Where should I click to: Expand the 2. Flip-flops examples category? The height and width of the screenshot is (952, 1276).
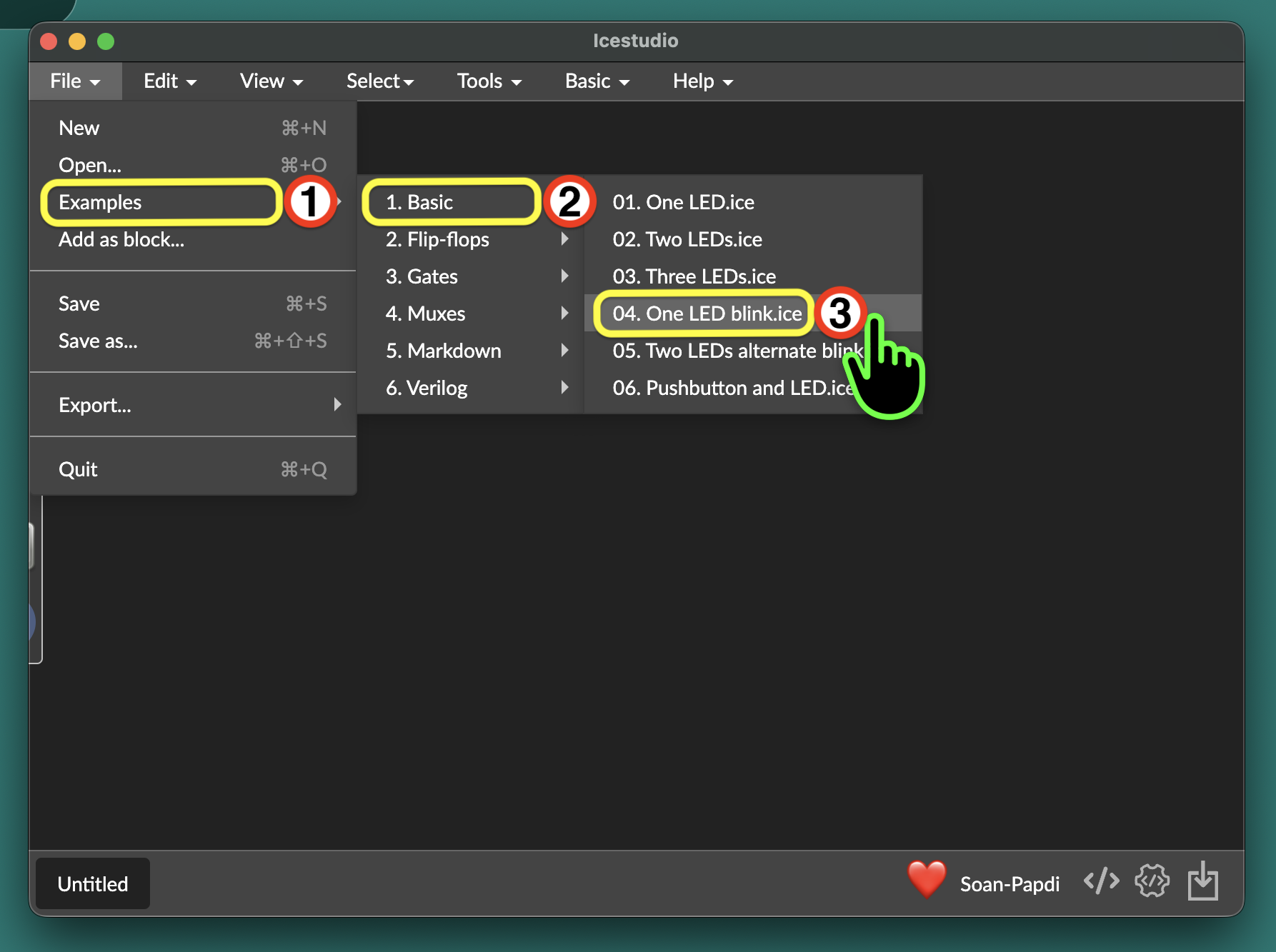(471, 239)
